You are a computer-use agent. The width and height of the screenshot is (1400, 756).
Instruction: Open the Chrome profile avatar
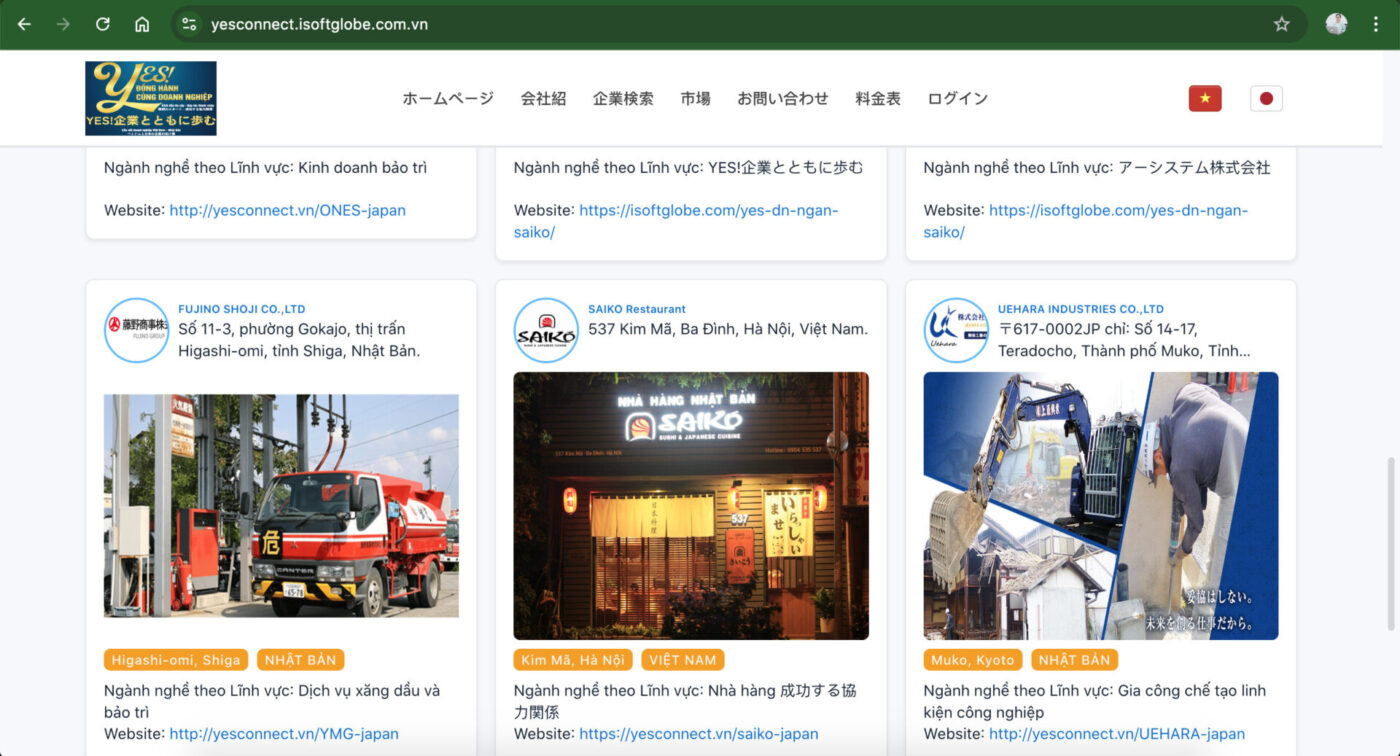point(1336,24)
